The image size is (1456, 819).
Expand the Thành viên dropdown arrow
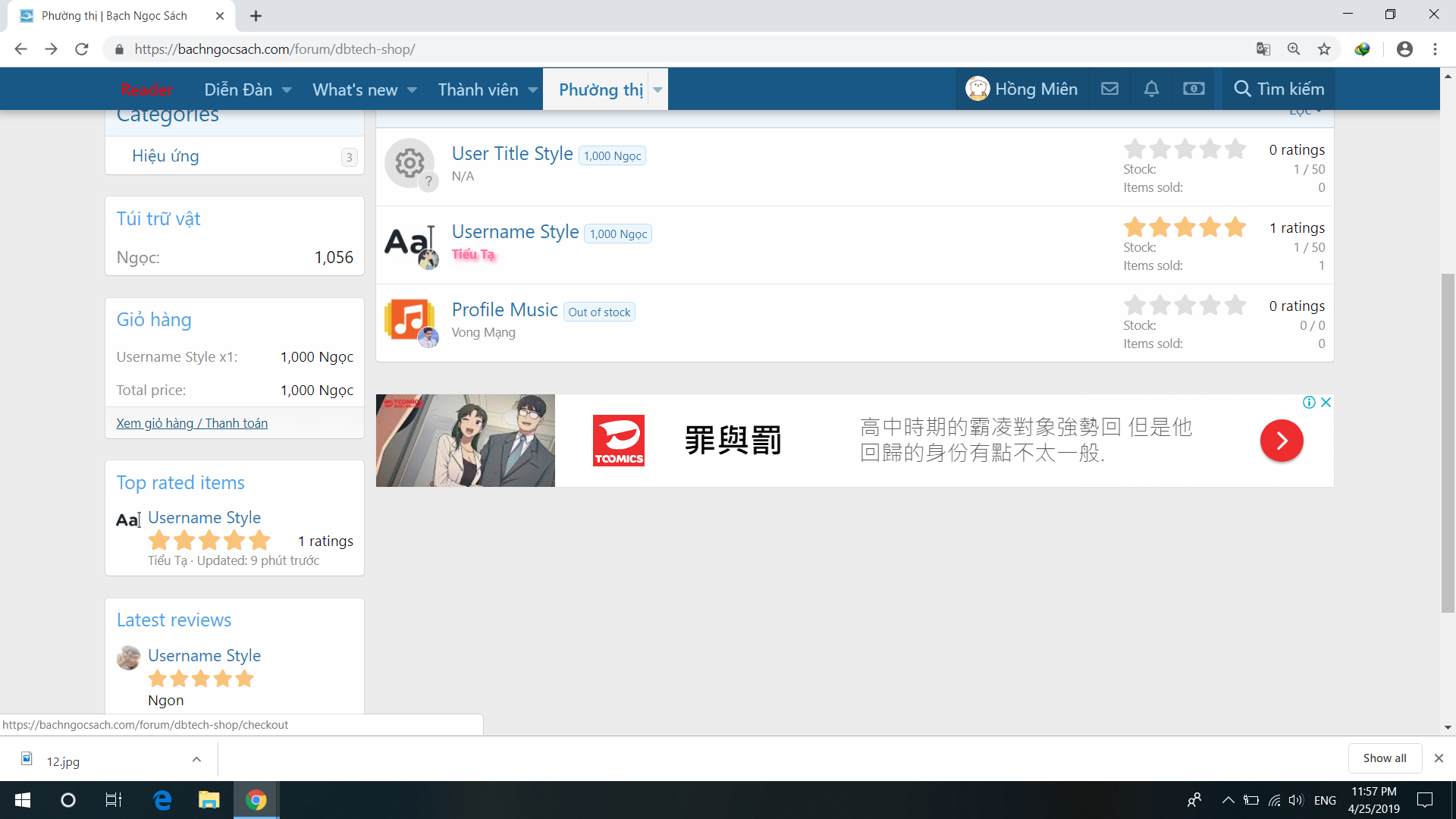click(x=533, y=89)
